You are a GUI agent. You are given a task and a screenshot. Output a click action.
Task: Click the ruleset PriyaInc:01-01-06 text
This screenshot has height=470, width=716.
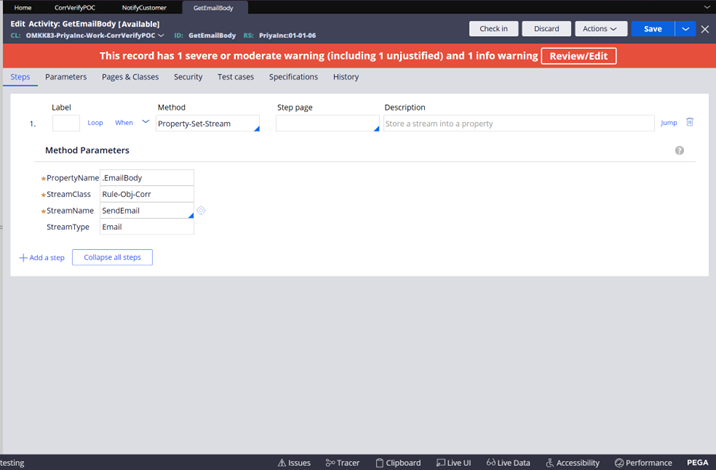287,36
